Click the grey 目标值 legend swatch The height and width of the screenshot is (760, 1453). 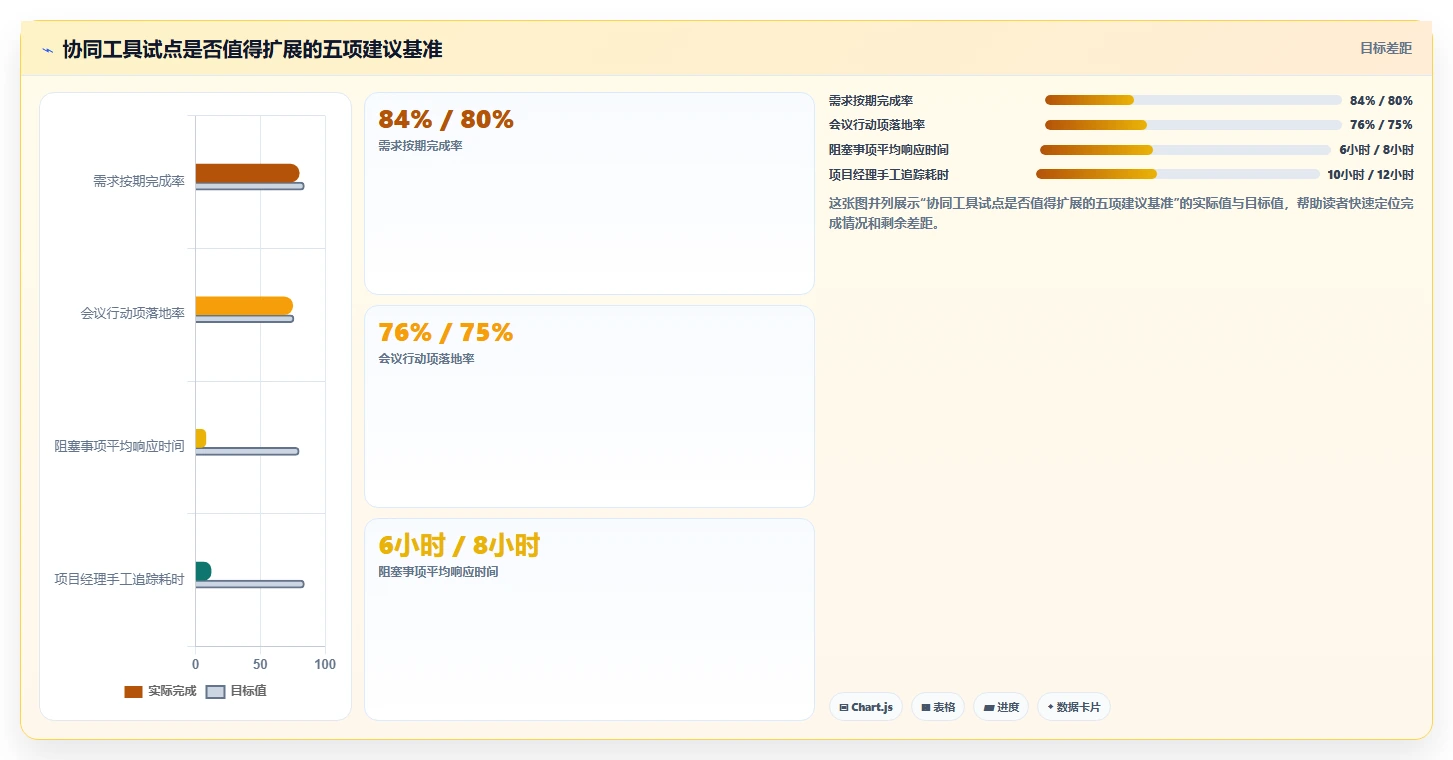[215, 692]
